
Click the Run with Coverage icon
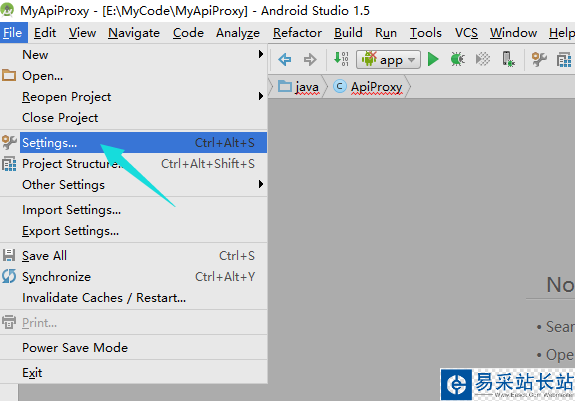click(483, 59)
